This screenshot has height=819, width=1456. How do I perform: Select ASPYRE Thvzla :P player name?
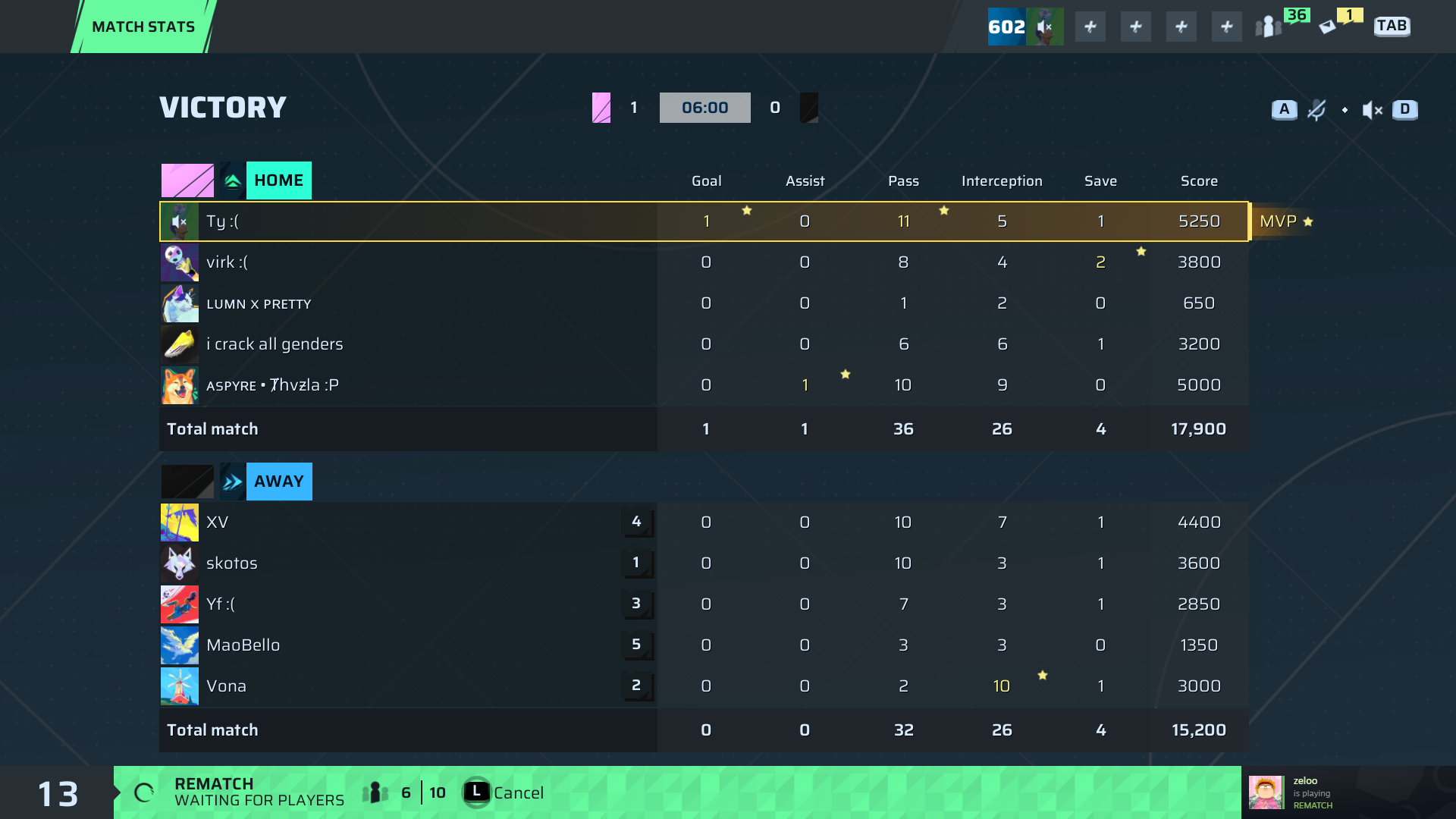point(272,385)
